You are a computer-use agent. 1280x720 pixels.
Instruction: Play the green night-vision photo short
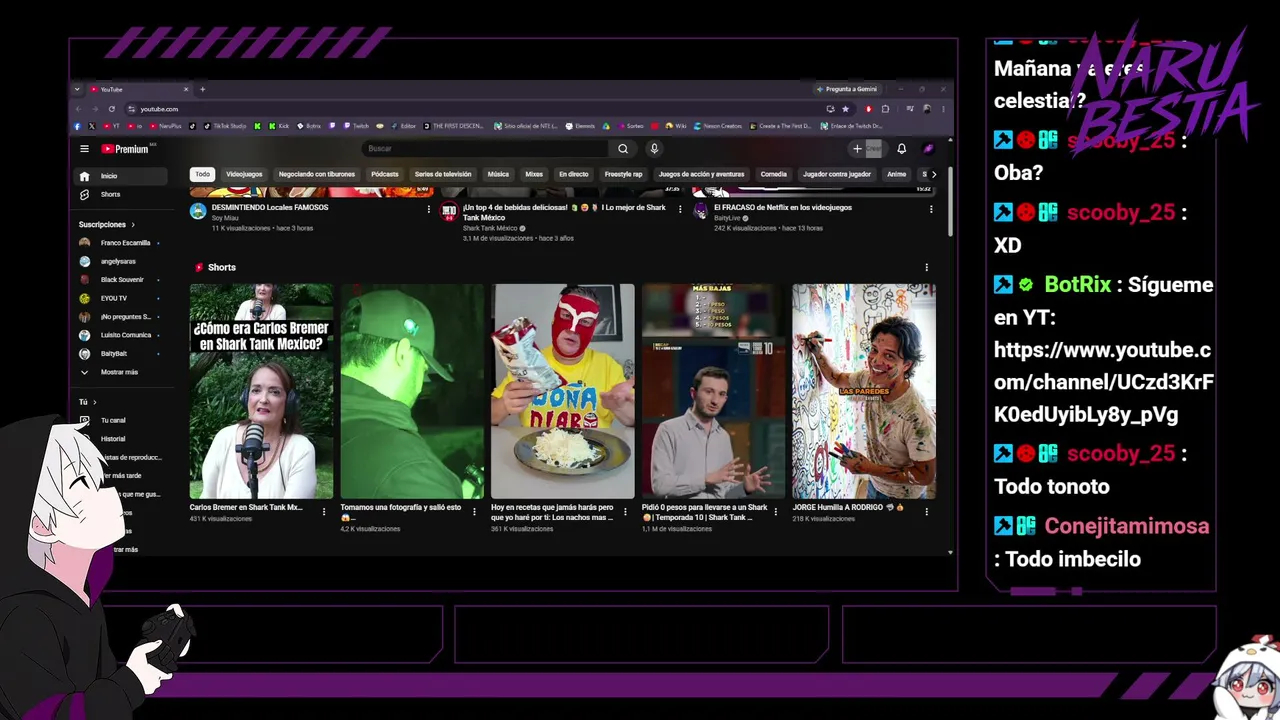pos(412,391)
